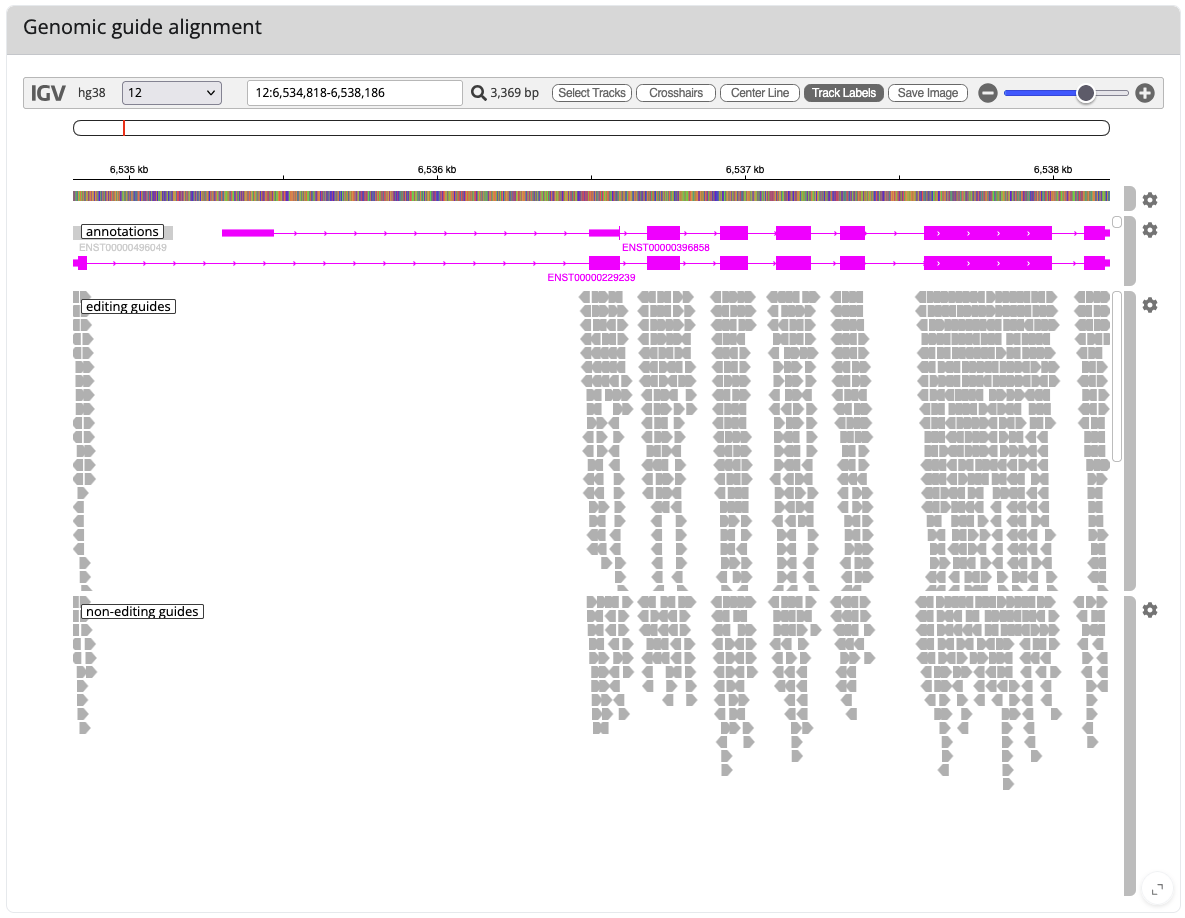Click the search magnifier icon
Viewport: 1185px width, 918px height.
[479, 92]
